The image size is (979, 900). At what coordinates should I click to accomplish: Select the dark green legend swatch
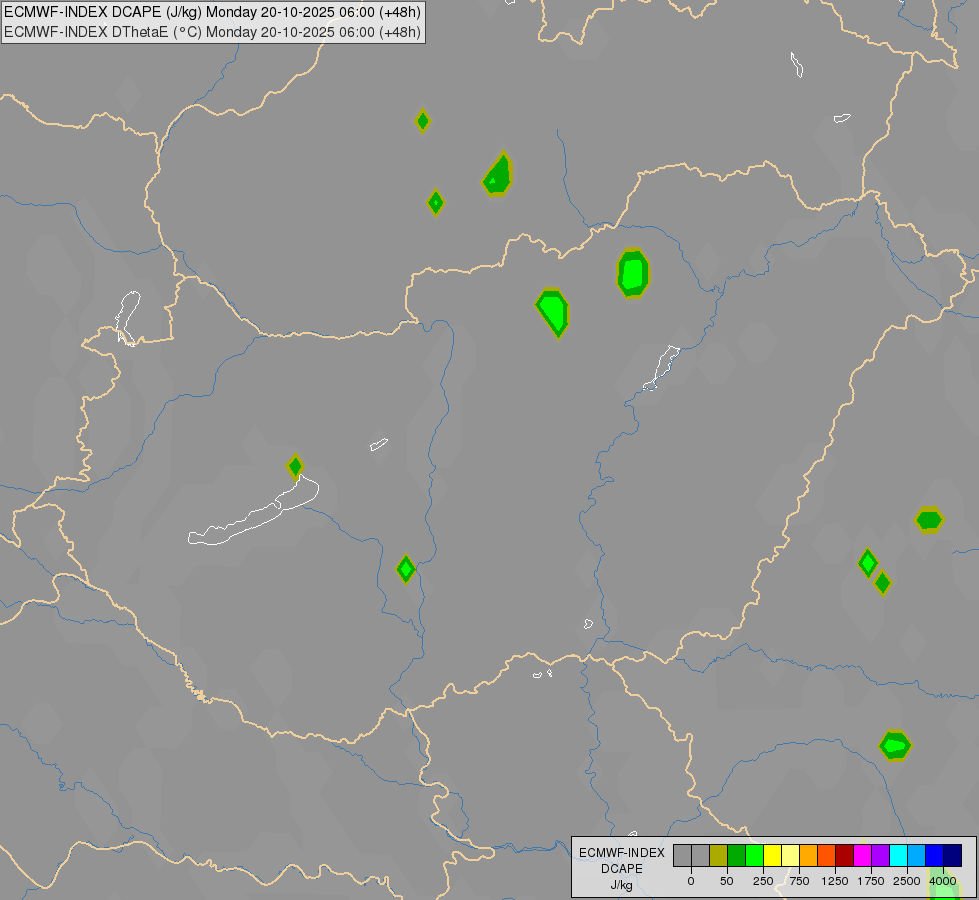click(736, 856)
